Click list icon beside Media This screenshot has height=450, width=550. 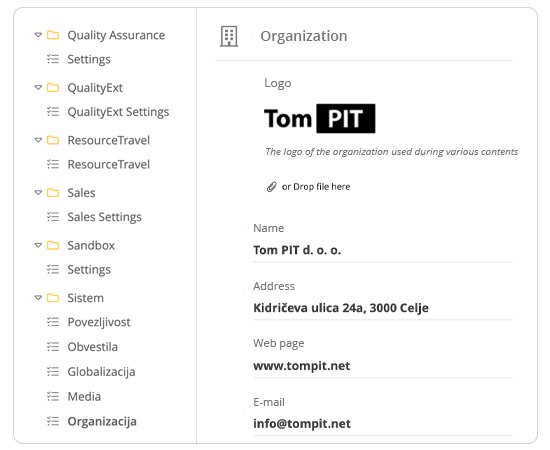pyautogui.click(x=53, y=396)
